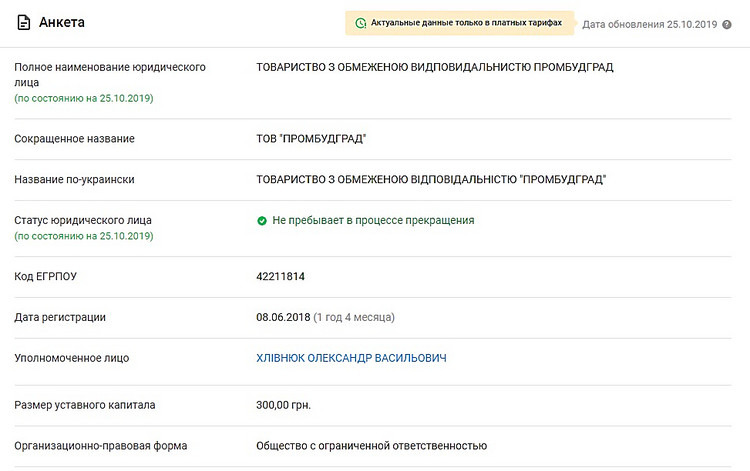Click the Статус юридического лица label
The width and height of the screenshot is (750, 471).
coord(82,220)
